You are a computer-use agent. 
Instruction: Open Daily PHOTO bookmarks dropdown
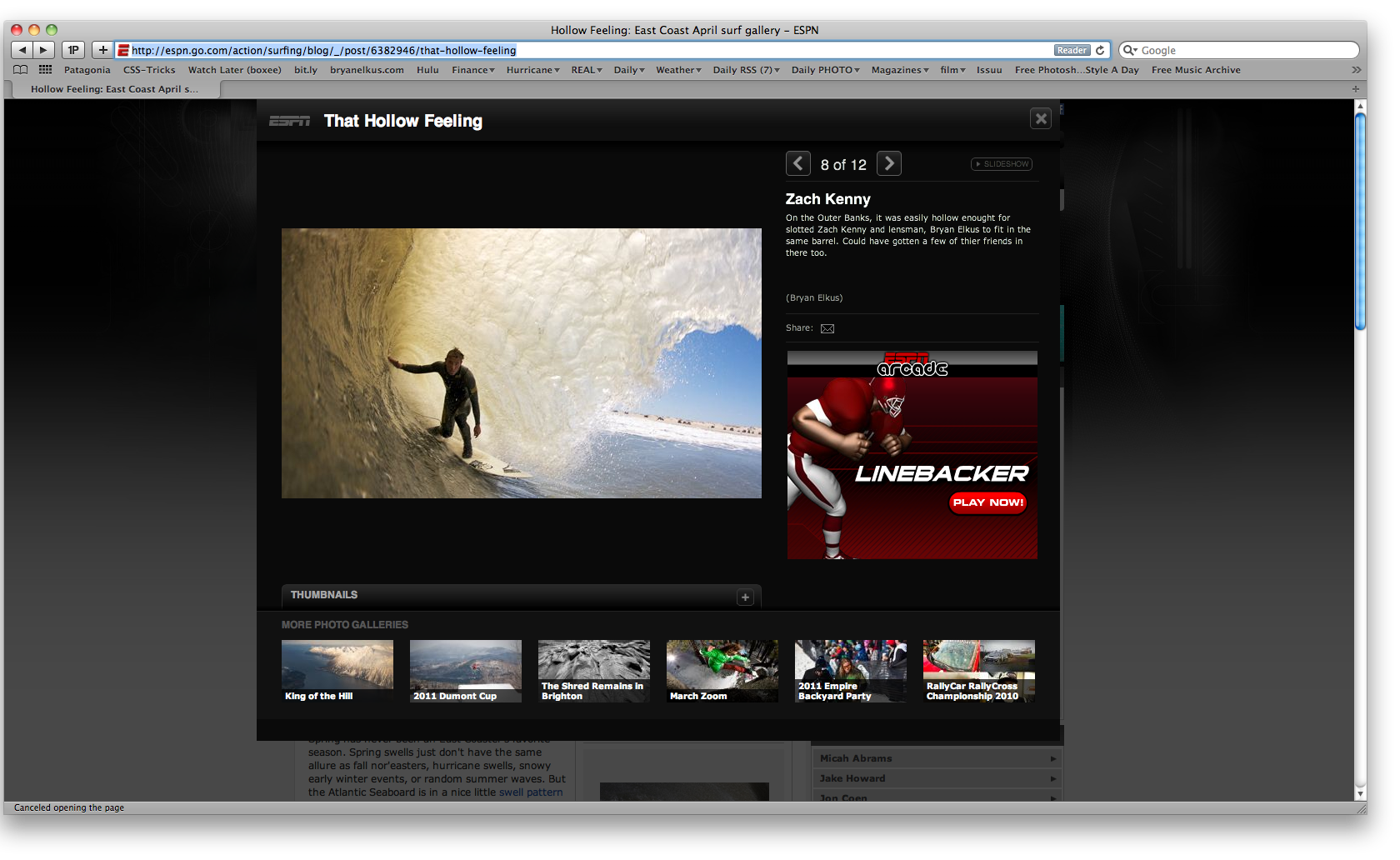tap(825, 70)
